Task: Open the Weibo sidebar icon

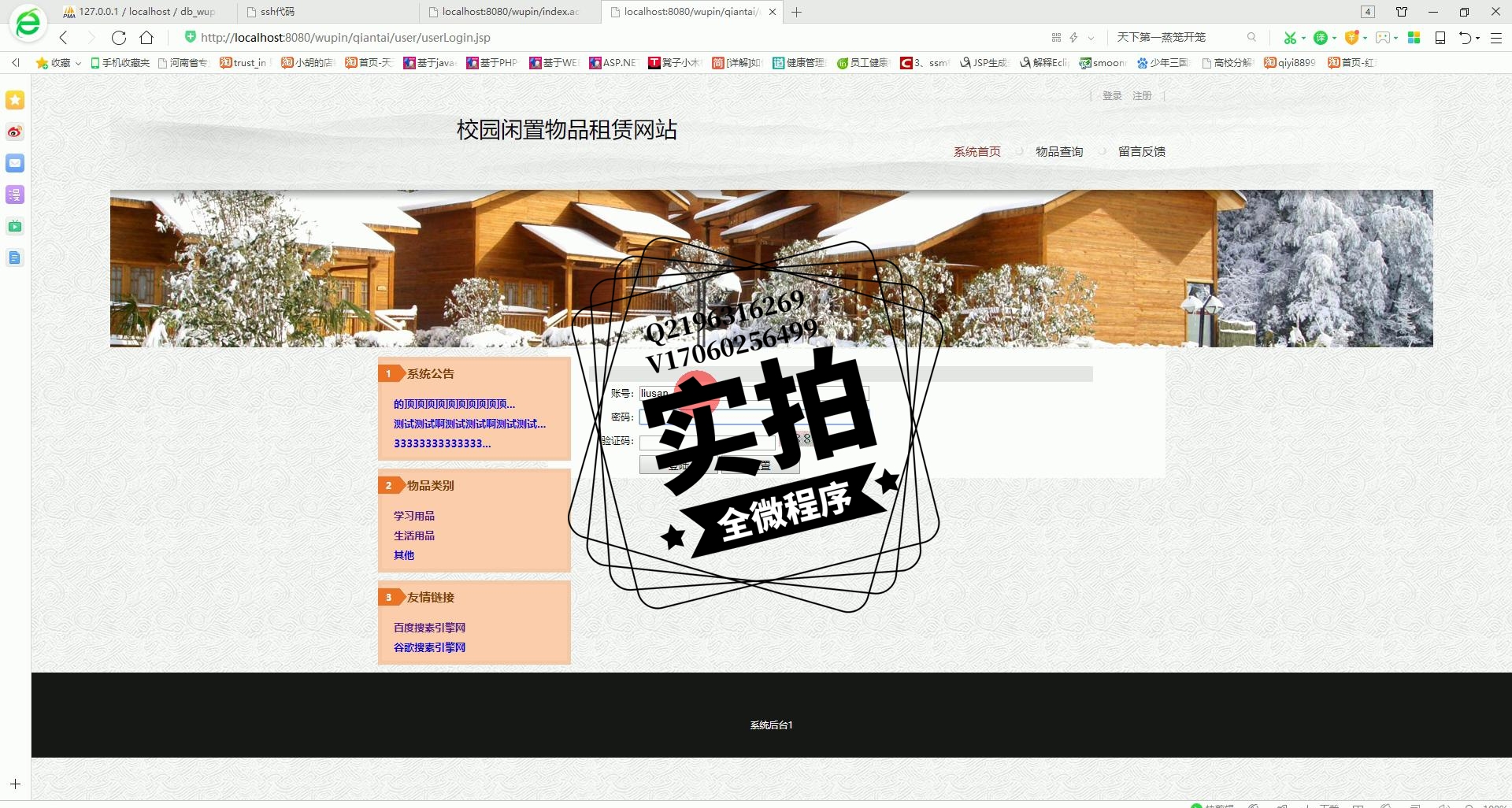Action: tap(15, 132)
